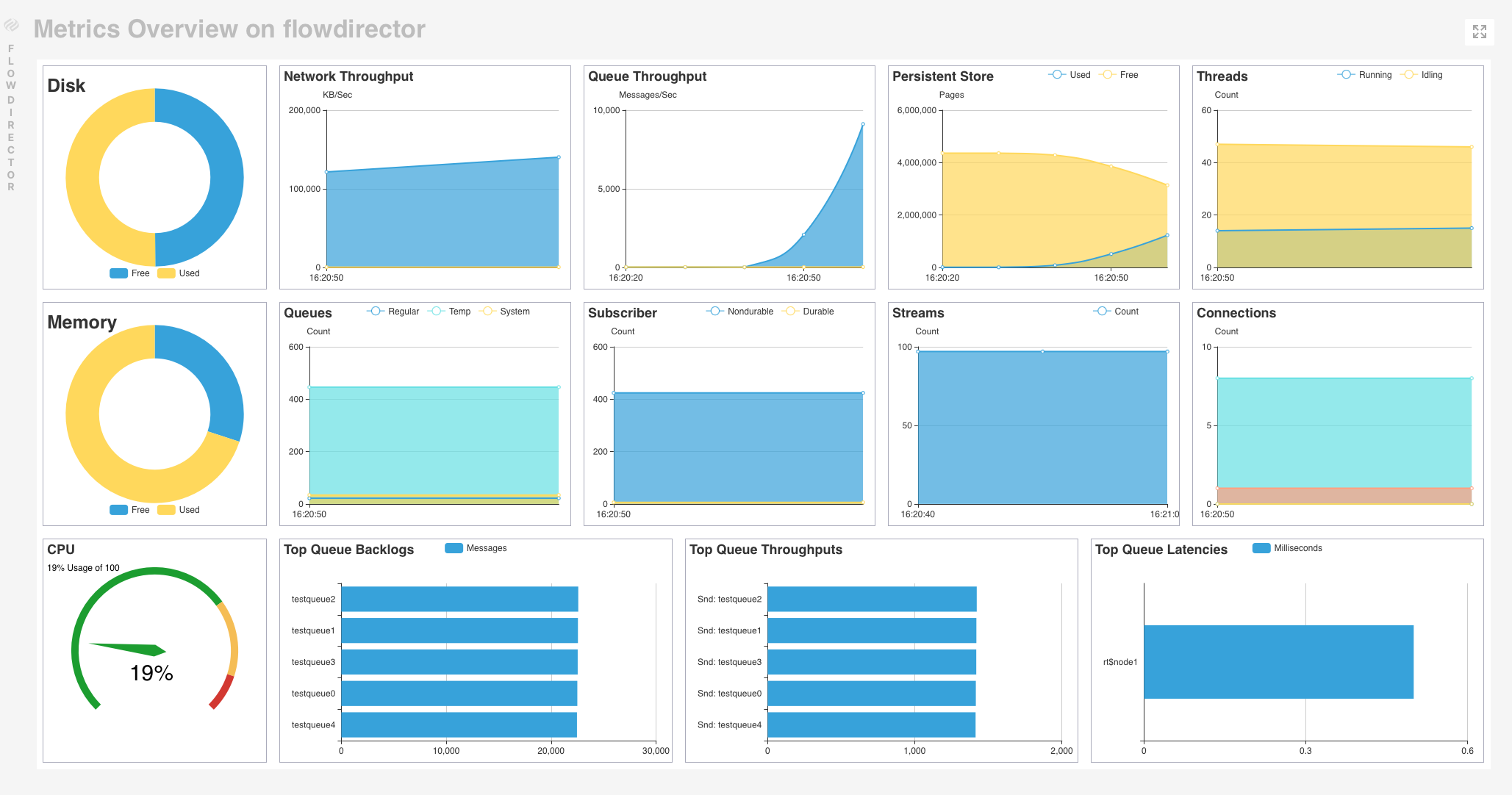The image size is (1512, 795).
Task: Click the fullscreen expand icon
Action: (1479, 32)
